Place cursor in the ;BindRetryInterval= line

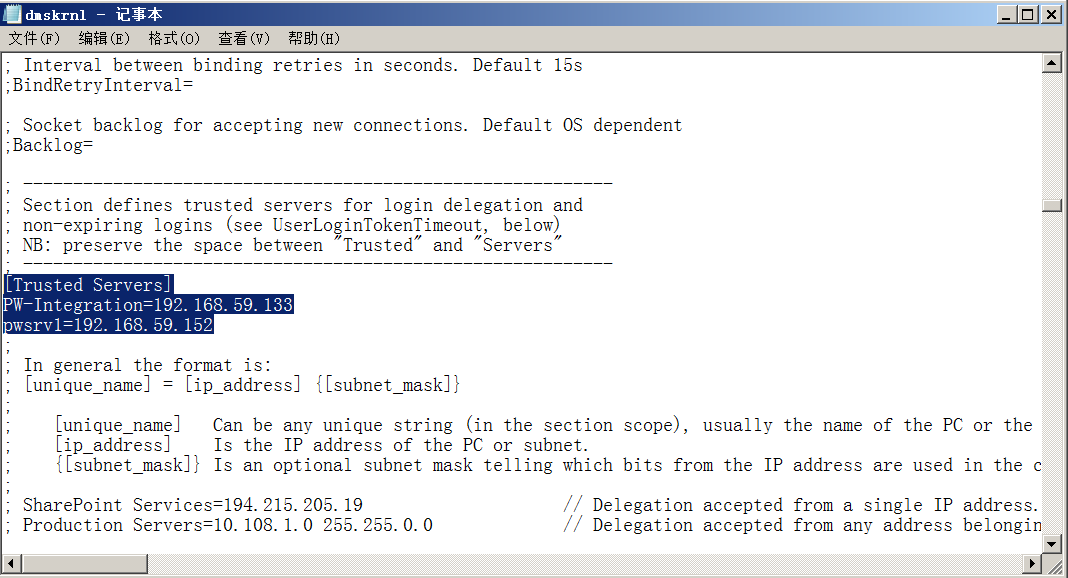[x=99, y=85]
